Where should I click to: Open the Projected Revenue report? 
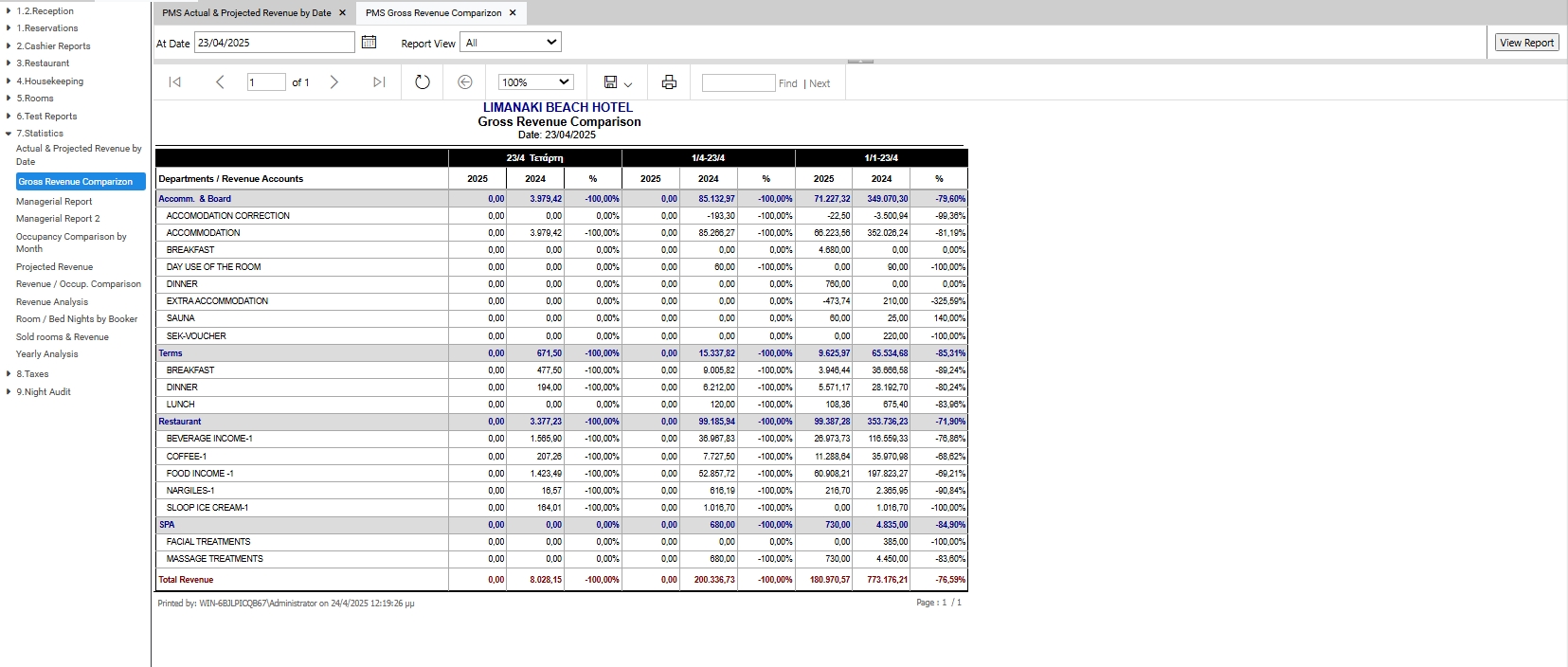[x=54, y=266]
